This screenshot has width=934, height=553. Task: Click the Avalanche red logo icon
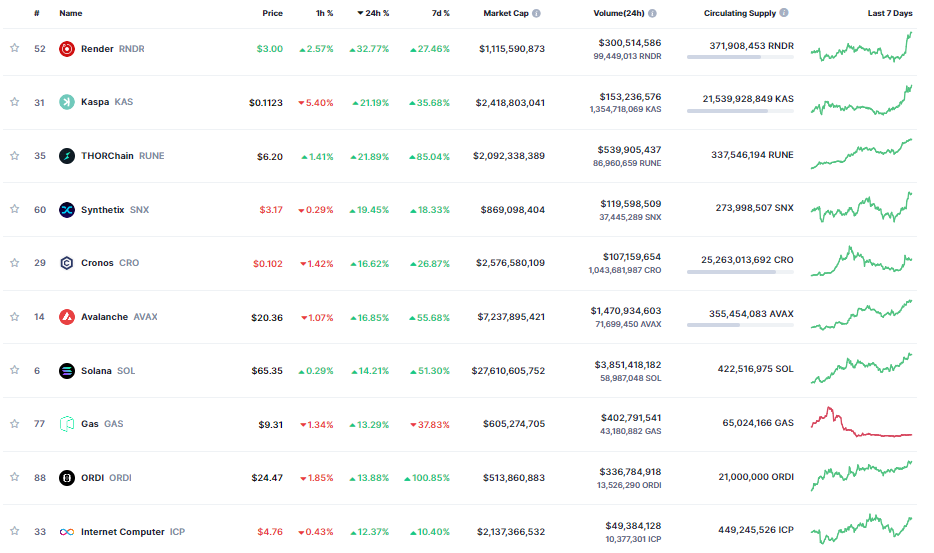[67, 317]
